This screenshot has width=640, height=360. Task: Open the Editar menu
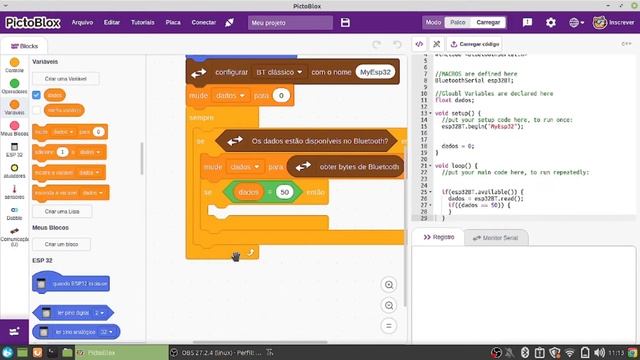point(111,22)
